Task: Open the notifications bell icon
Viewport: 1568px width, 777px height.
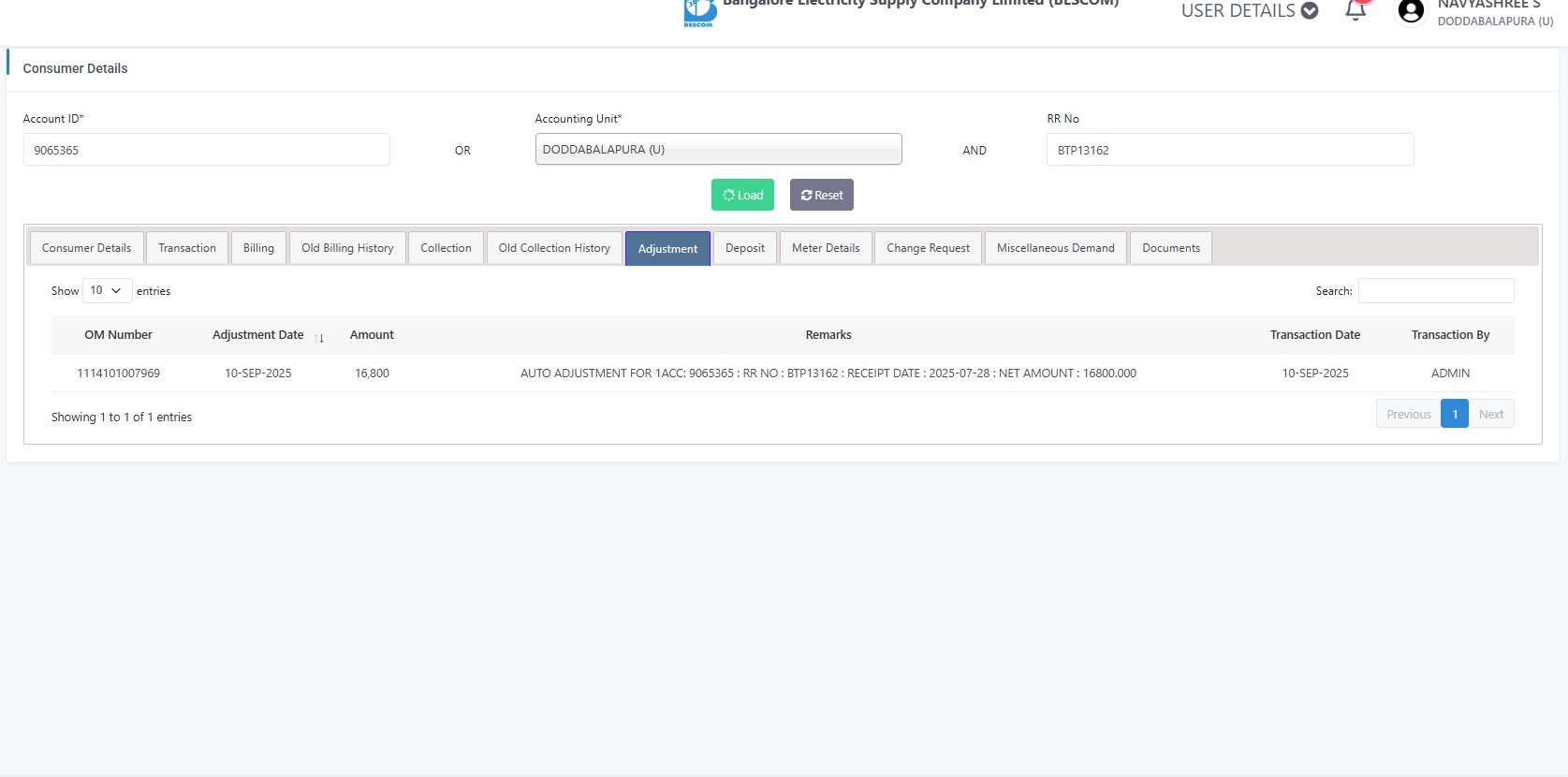Action: click(x=1356, y=10)
